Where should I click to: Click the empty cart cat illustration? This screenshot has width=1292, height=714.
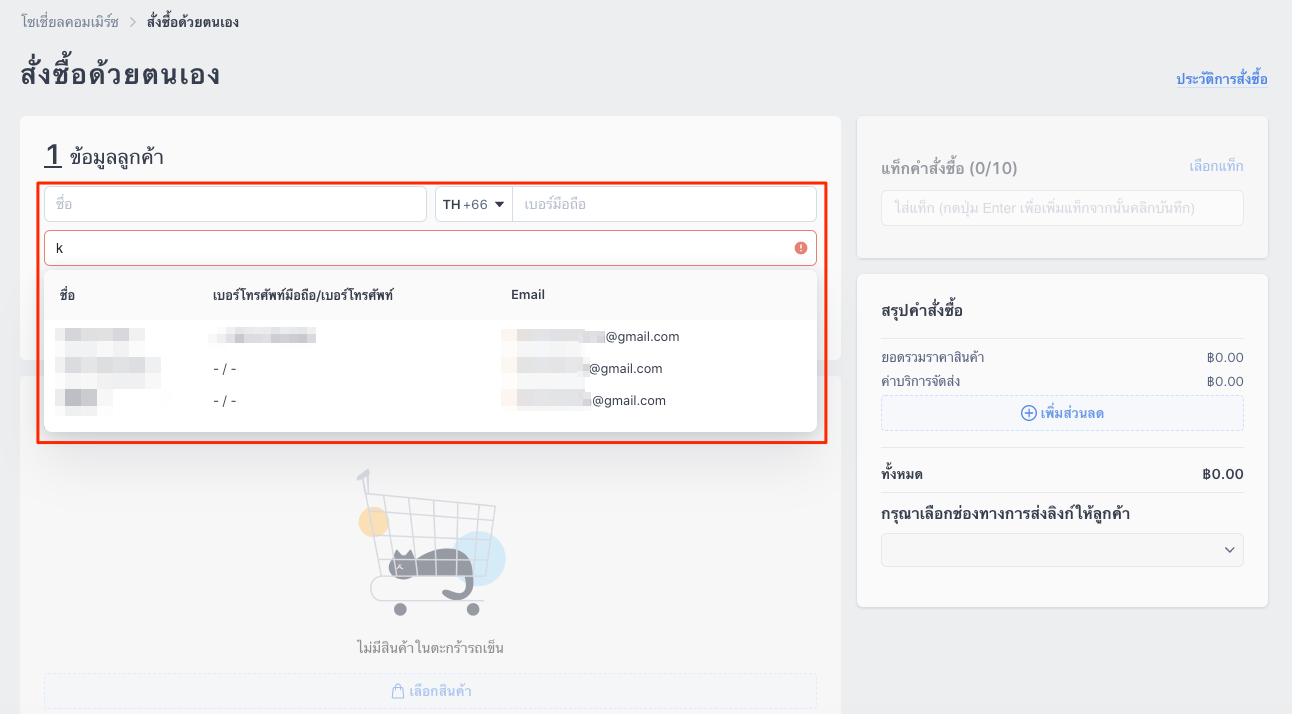[x=431, y=542]
